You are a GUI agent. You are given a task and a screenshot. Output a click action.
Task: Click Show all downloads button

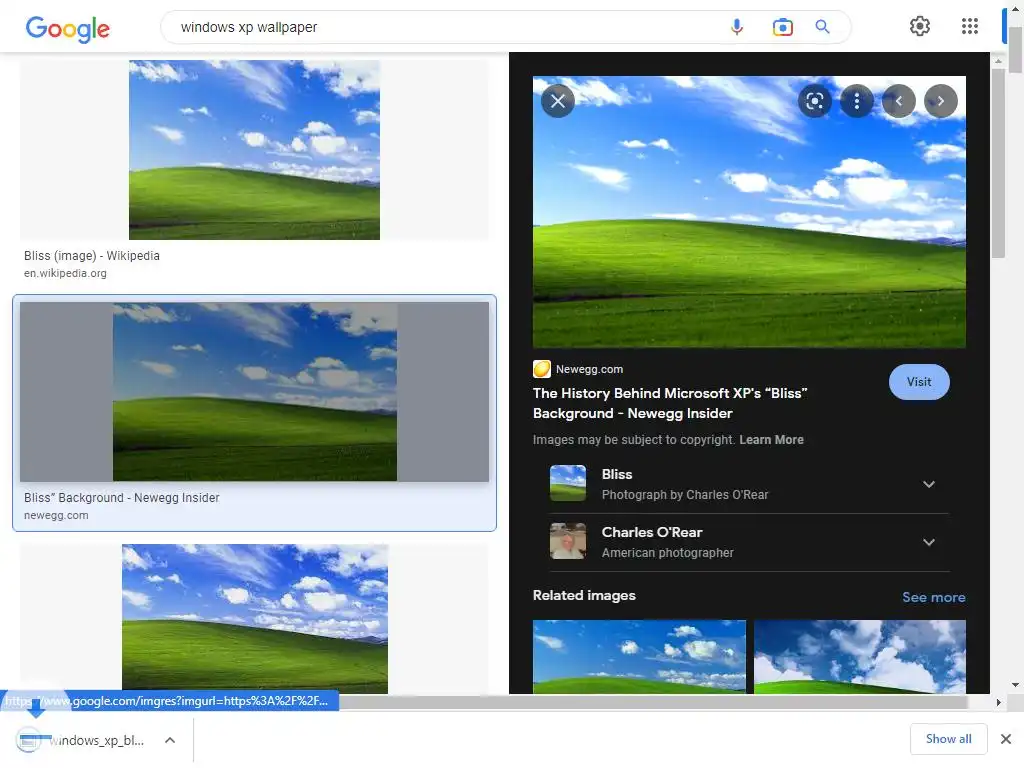coord(948,739)
